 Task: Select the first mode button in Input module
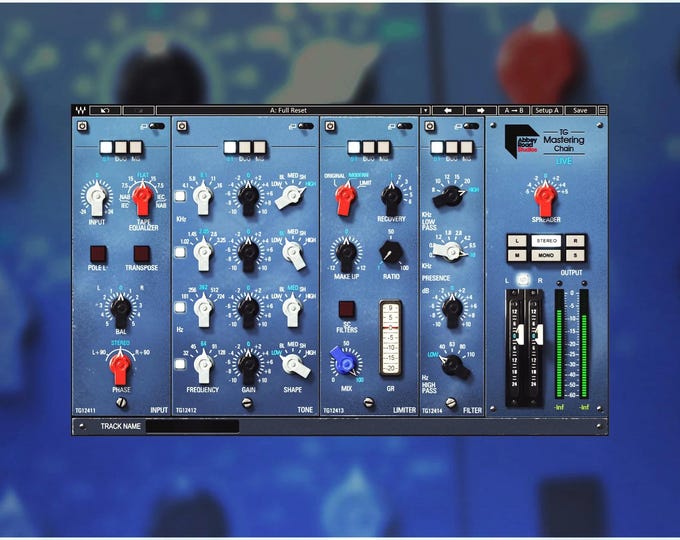click(106, 147)
